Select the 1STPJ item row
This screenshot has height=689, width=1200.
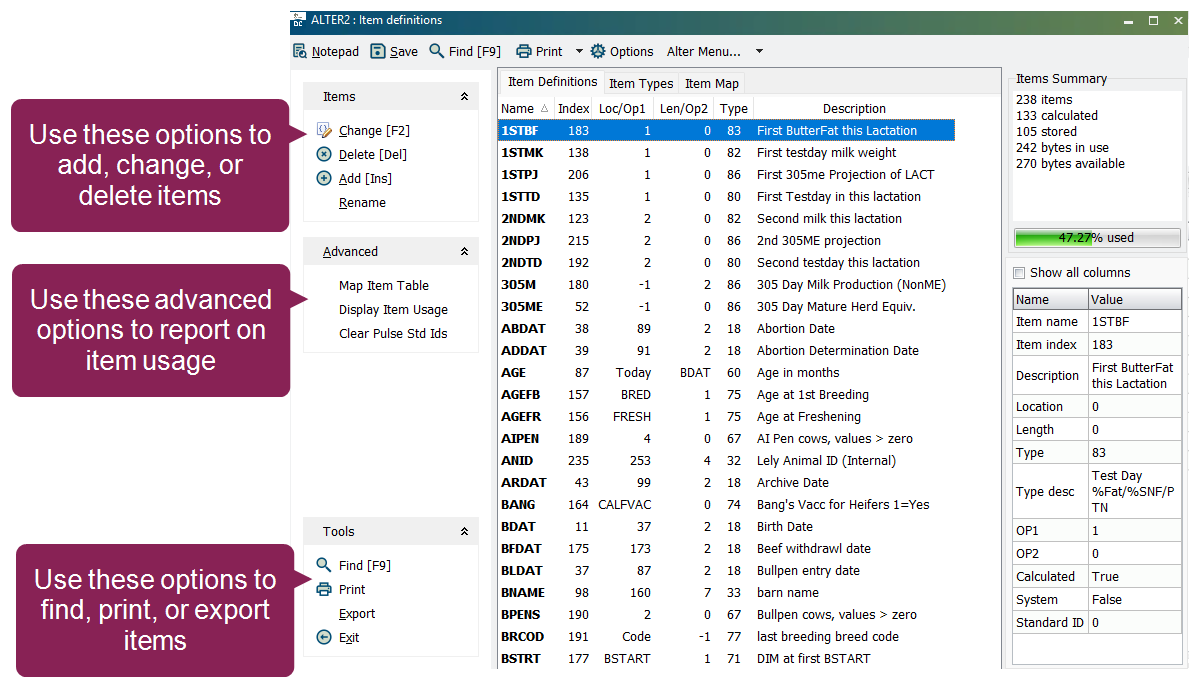pos(727,174)
